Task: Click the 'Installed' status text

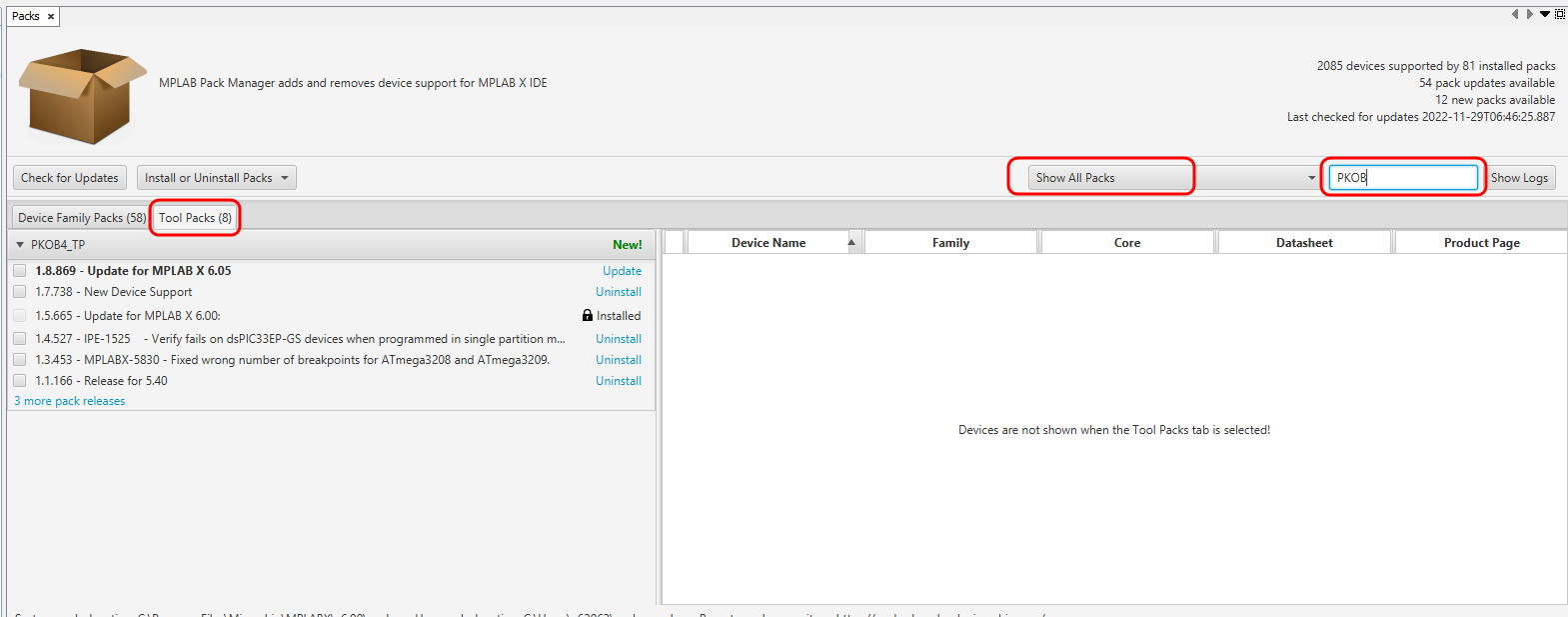Action: (x=619, y=316)
